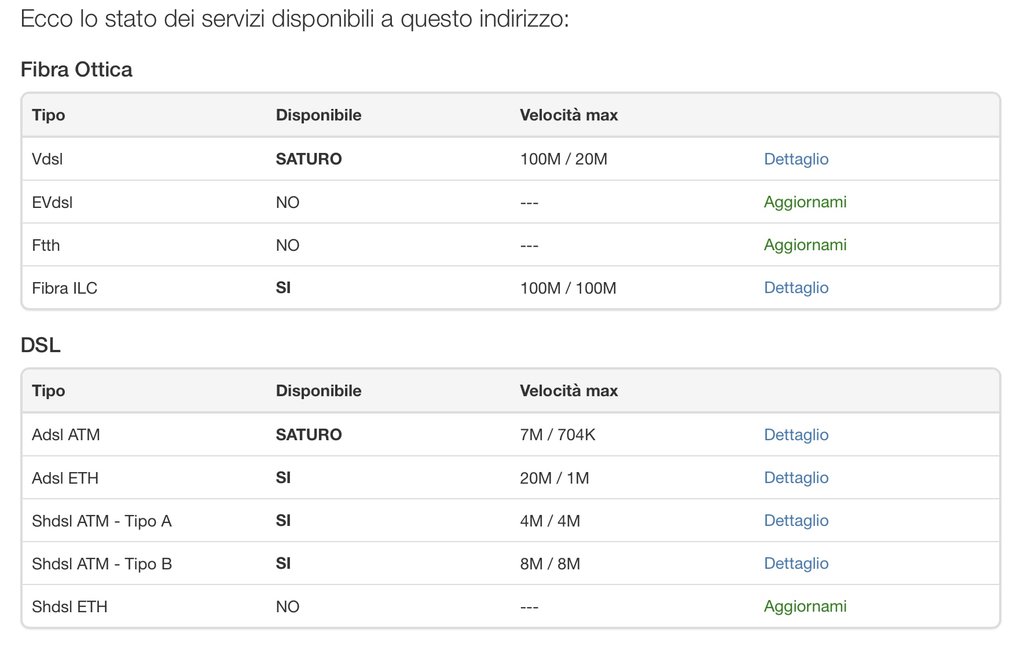Click Aggiornami for Shdsl ETH
1024x647 pixels.
pos(805,607)
